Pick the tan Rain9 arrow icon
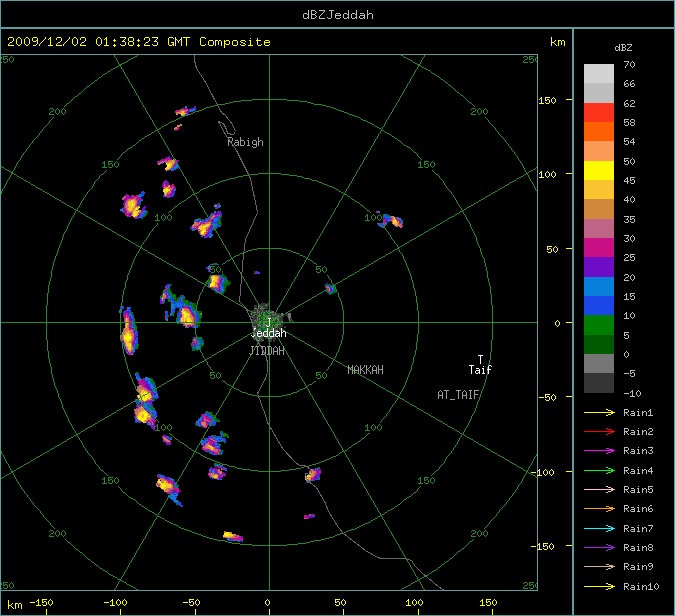The width and height of the screenshot is (675, 616). 599,566
